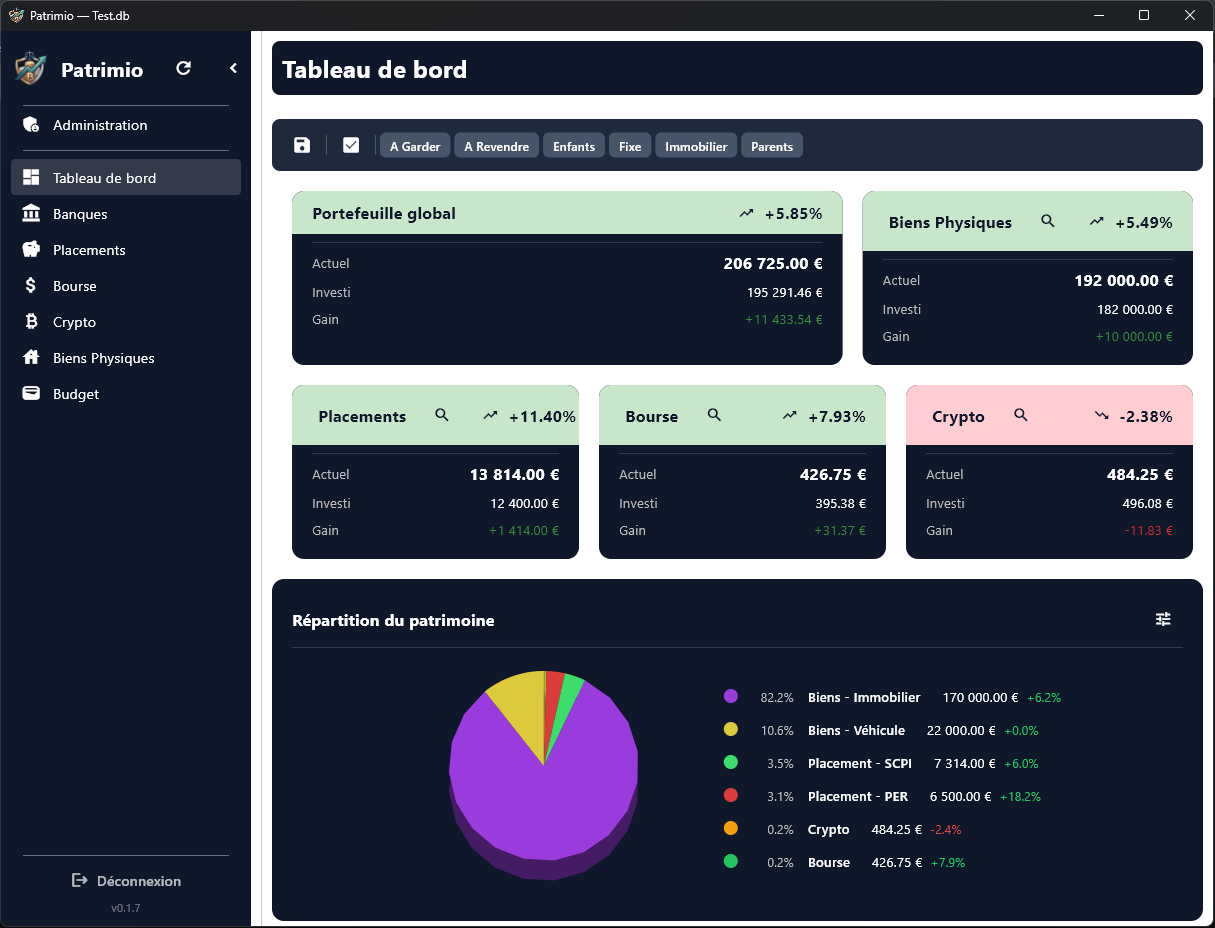This screenshot has height=928, width=1215.
Task: Collapse the sidebar with the chevron arrow
Action: [233, 68]
